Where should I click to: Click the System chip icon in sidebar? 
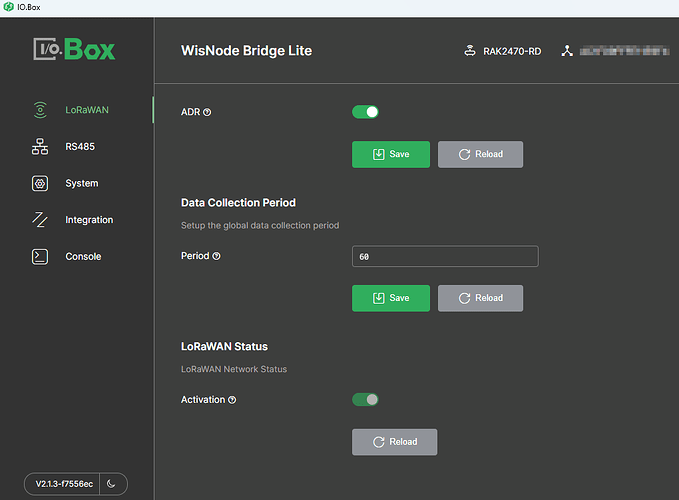pyautogui.click(x=40, y=184)
